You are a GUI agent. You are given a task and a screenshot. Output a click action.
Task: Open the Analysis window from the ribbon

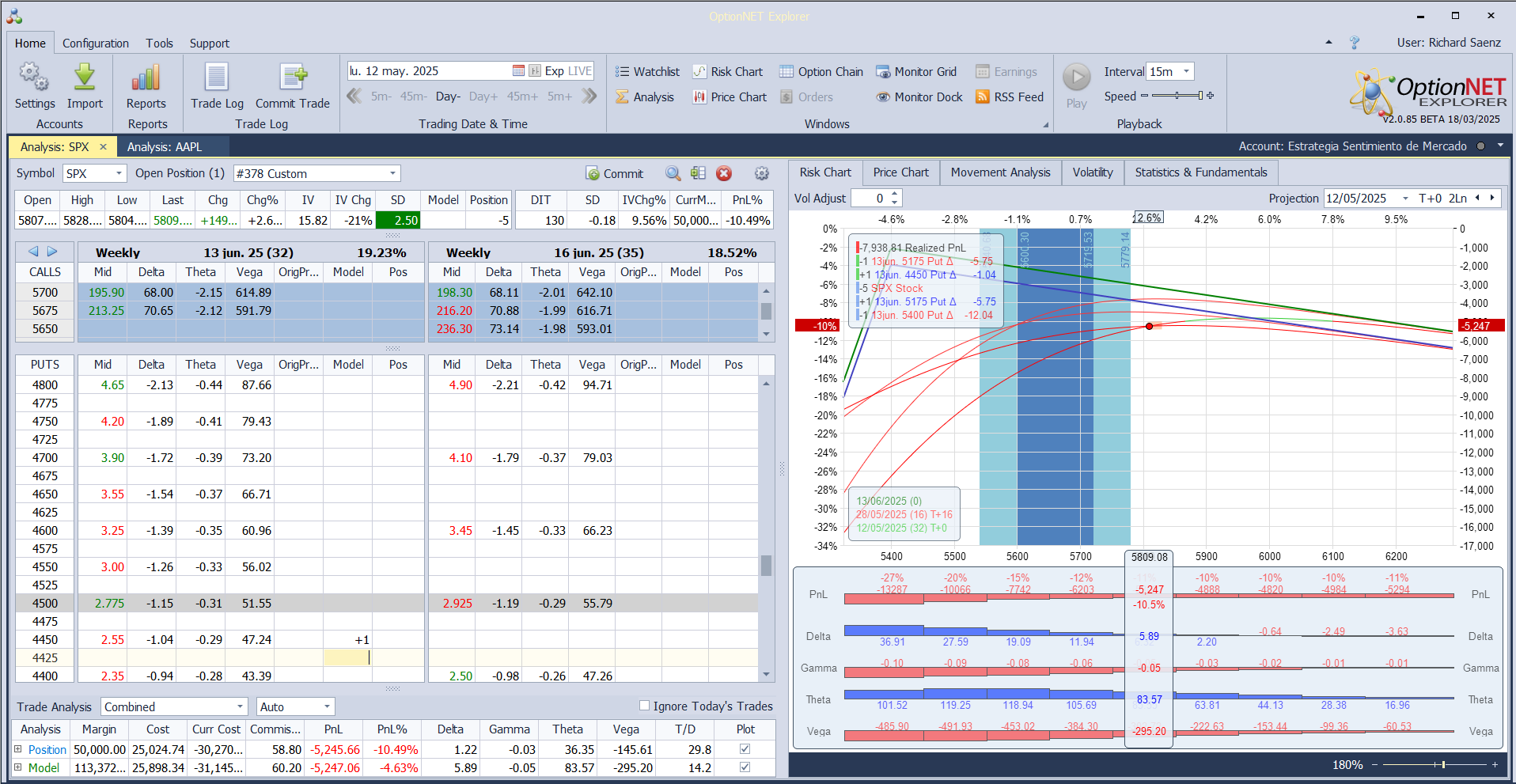pyautogui.click(x=645, y=97)
